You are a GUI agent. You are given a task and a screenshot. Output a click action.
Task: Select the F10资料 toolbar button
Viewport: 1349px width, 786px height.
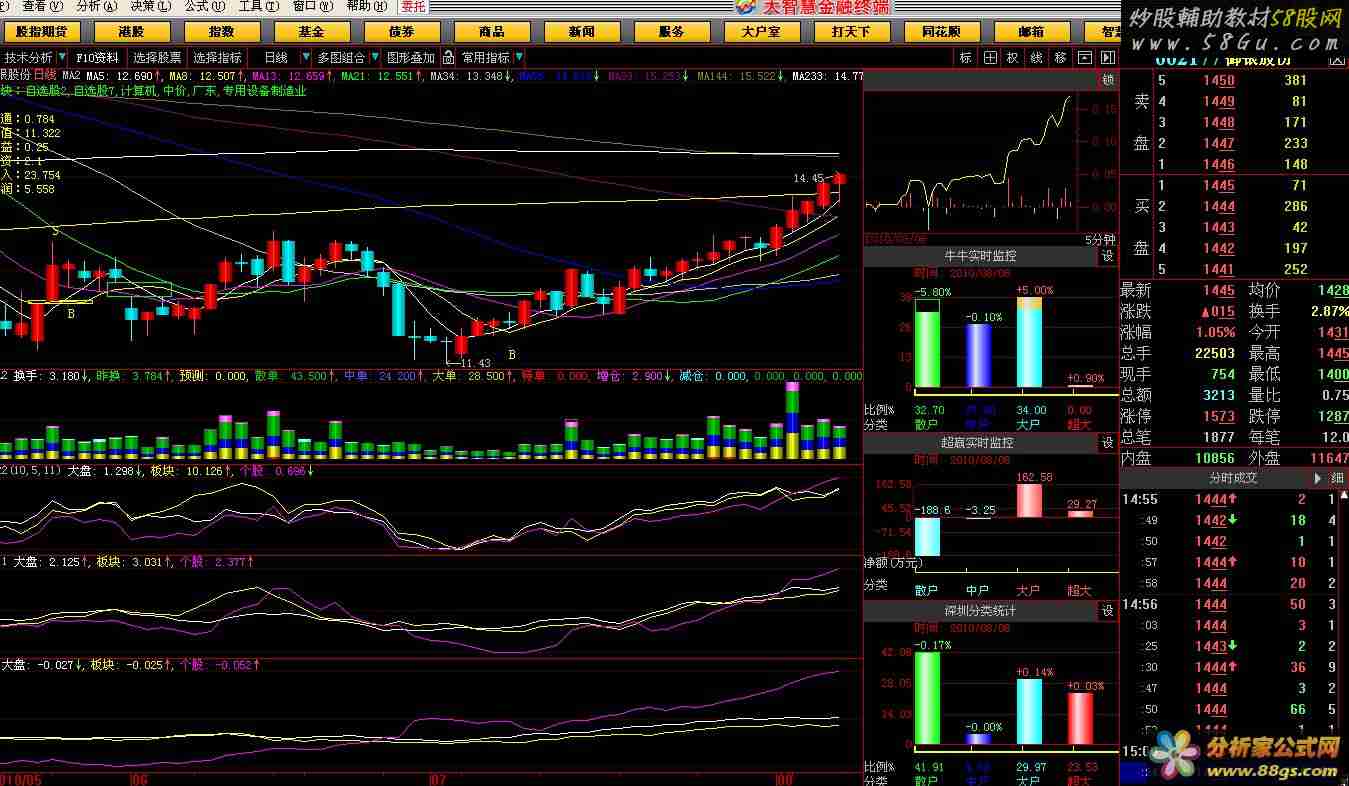[x=98, y=58]
